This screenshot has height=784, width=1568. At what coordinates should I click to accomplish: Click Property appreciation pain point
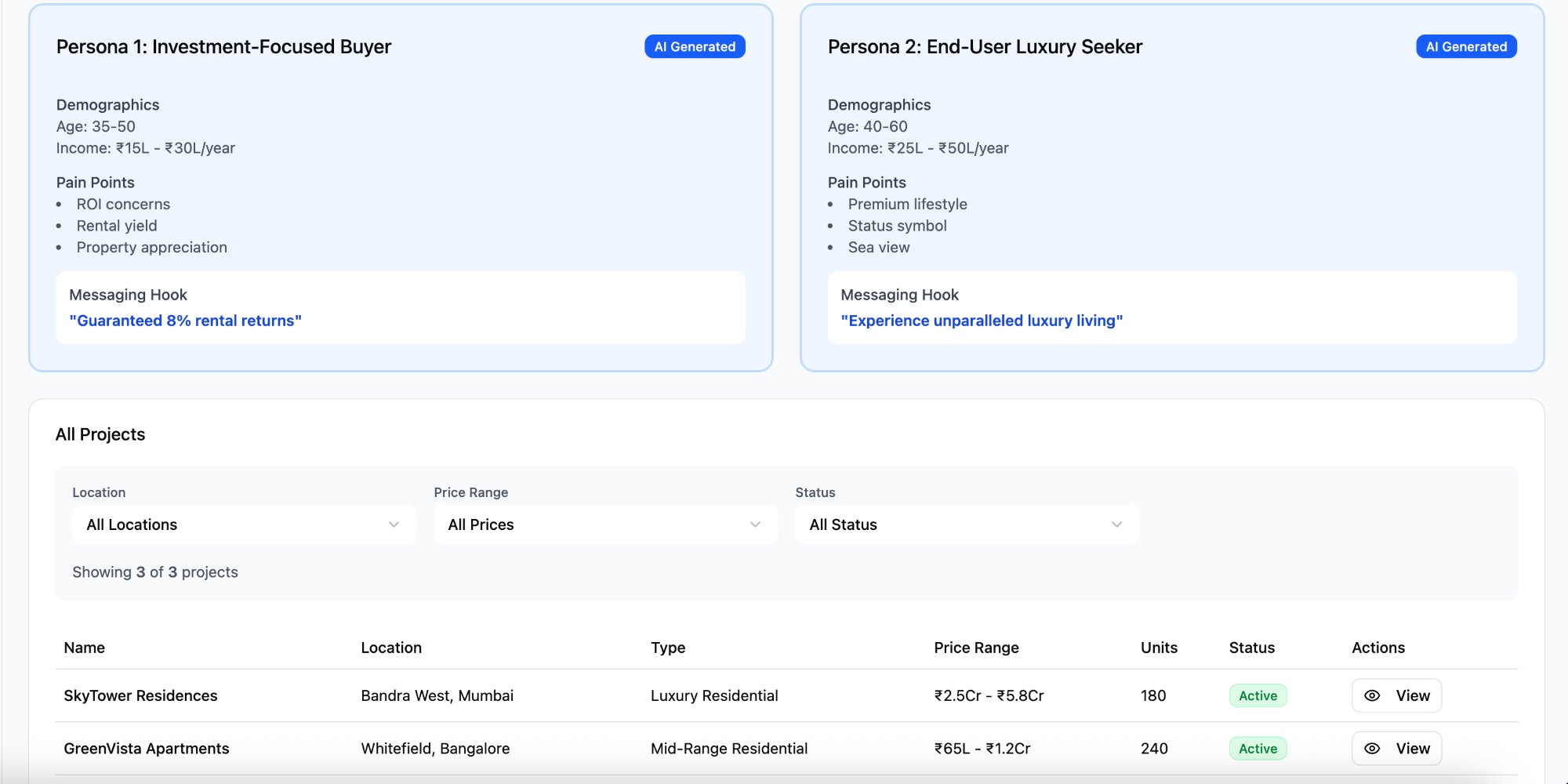coord(152,248)
